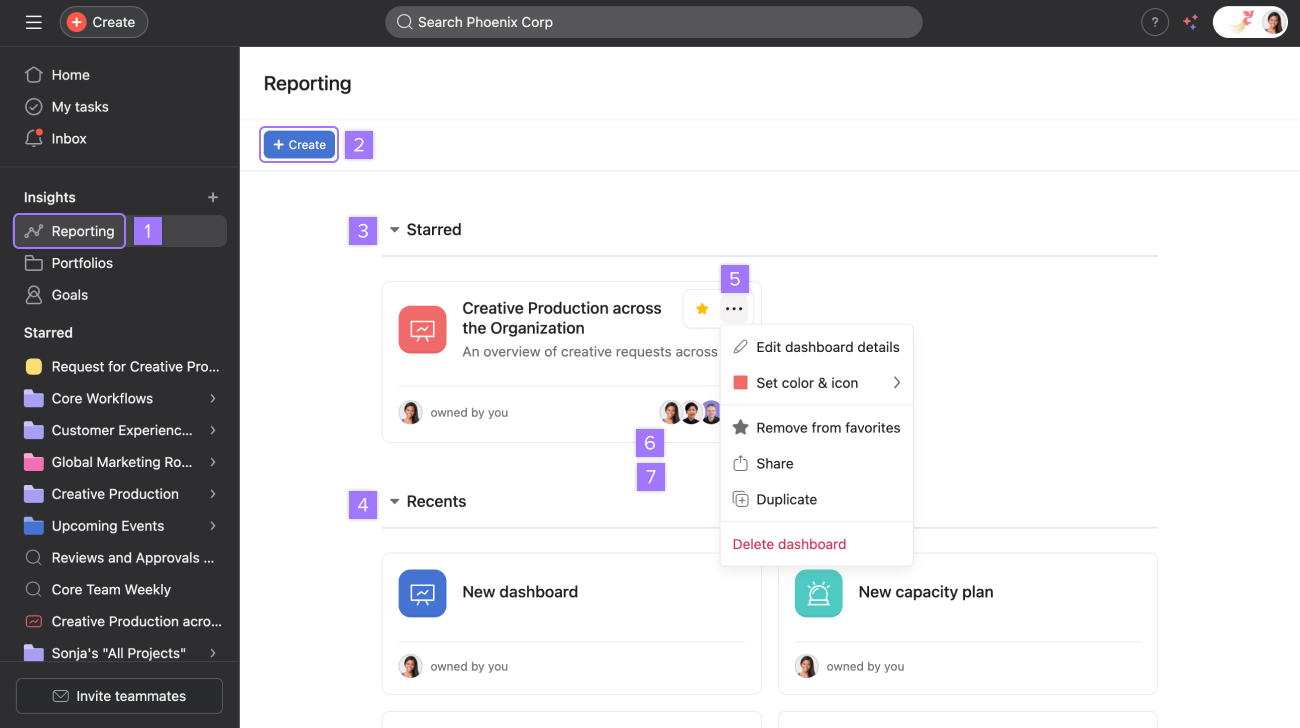Select My tasks in the sidebar
This screenshot has width=1300, height=728.
tap(81, 106)
